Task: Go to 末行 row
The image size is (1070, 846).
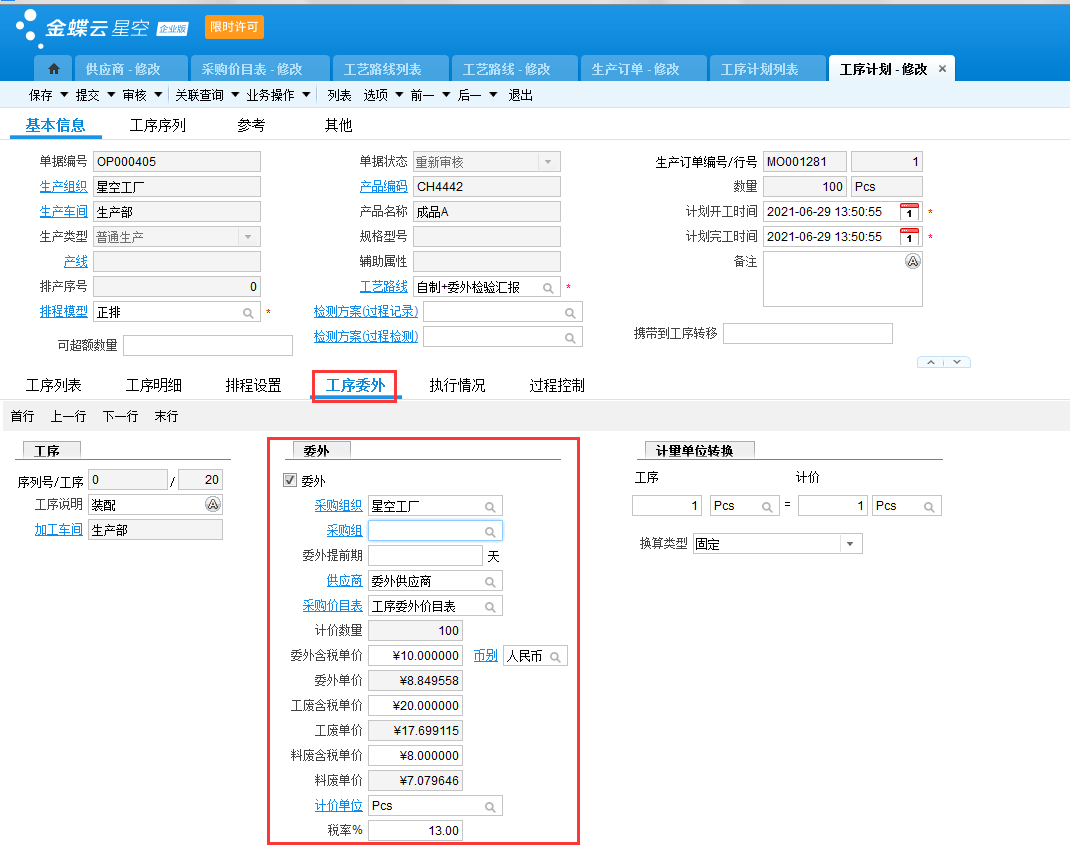Action: point(166,416)
